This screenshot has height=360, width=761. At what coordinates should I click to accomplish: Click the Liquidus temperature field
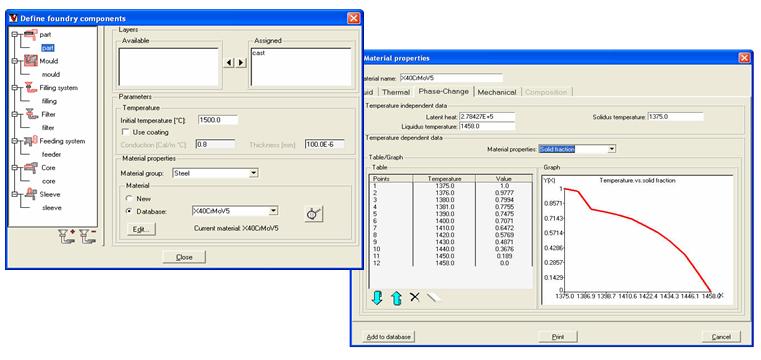(487, 126)
